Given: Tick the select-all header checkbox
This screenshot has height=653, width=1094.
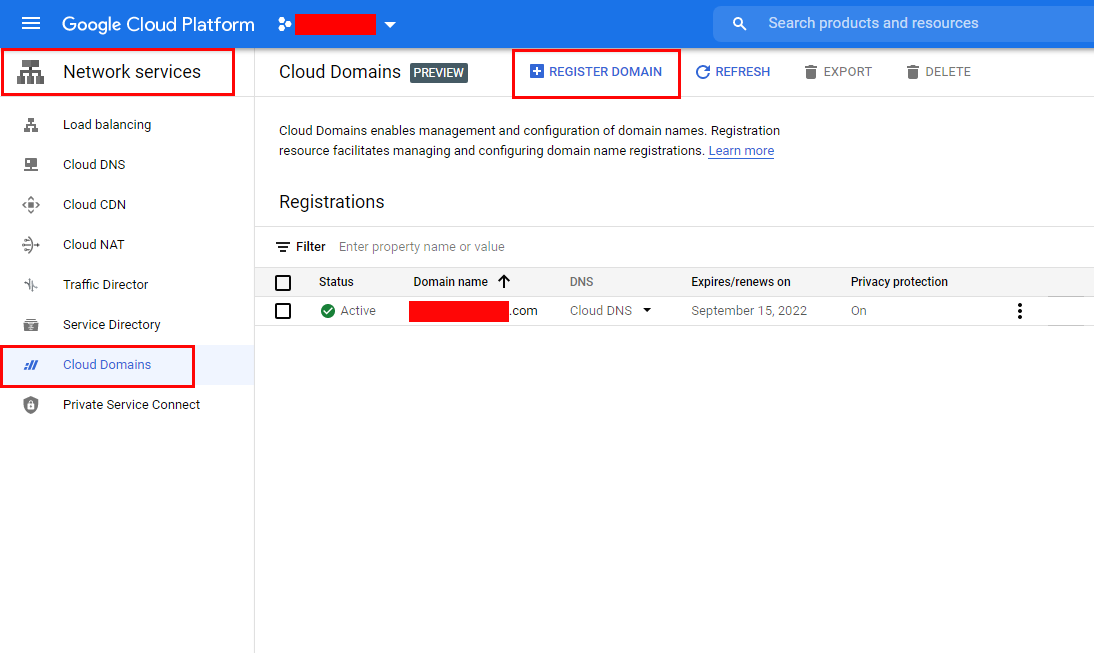Looking at the screenshot, I should pyautogui.click(x=283, y=283).
